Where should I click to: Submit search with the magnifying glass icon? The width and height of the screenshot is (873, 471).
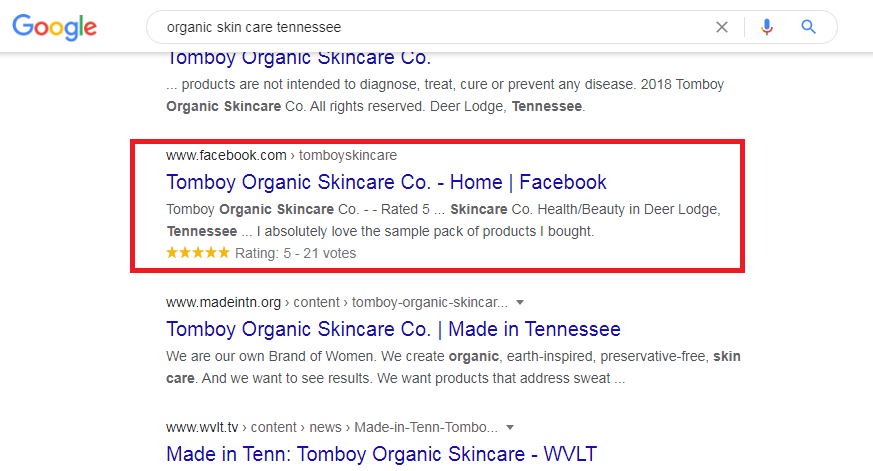[x=808, y=27]
